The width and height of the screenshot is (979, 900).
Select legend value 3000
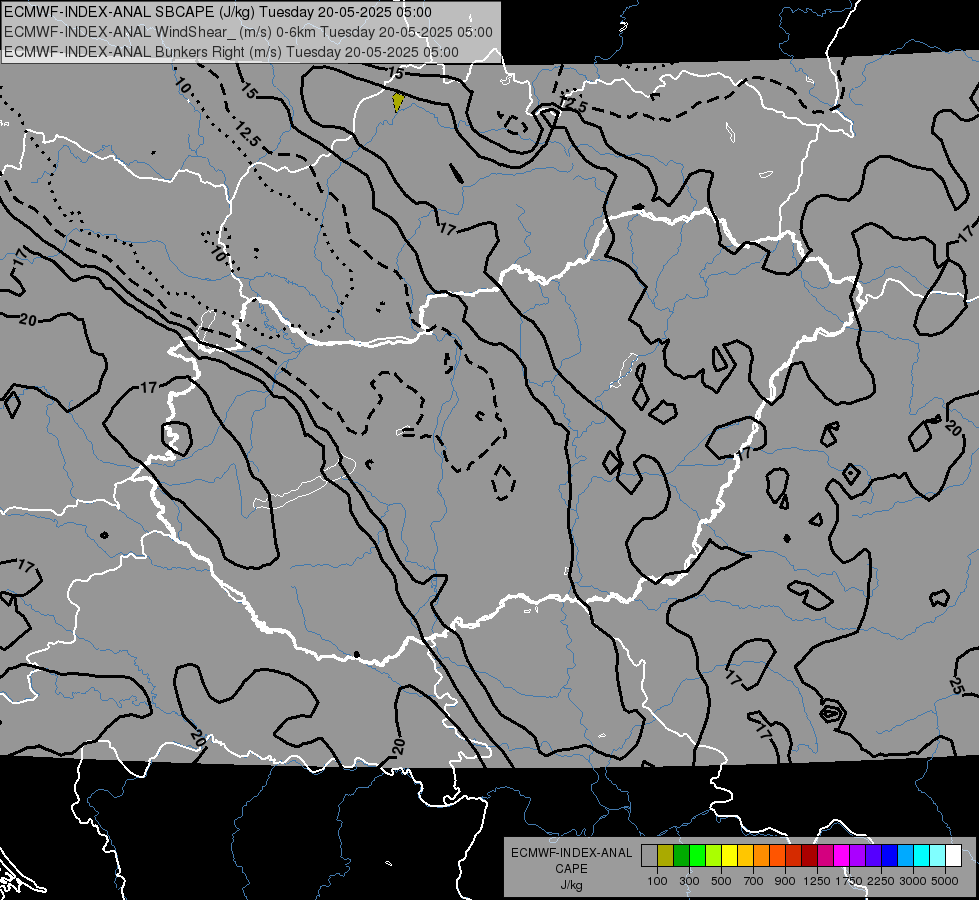pyautogui.click(x=913, y=881)
